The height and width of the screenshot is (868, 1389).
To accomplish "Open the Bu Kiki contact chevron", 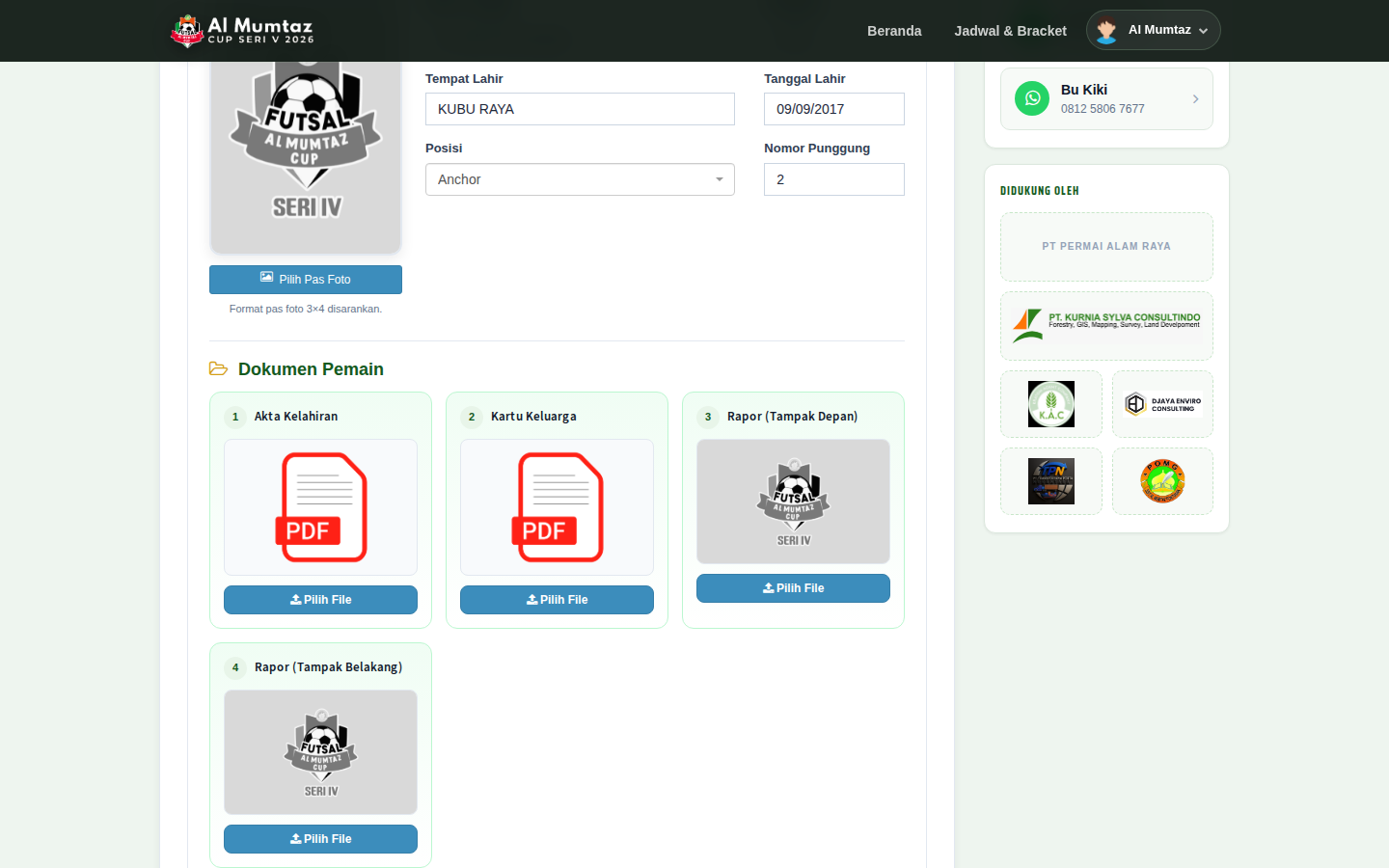I will click(1195, 98).
